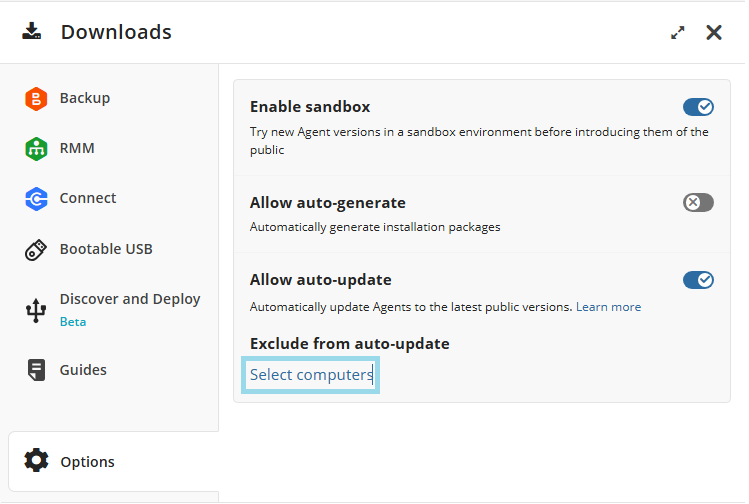749x504 pixels.
Task: Click the Options gear icon
Action: tap(36, 461)
